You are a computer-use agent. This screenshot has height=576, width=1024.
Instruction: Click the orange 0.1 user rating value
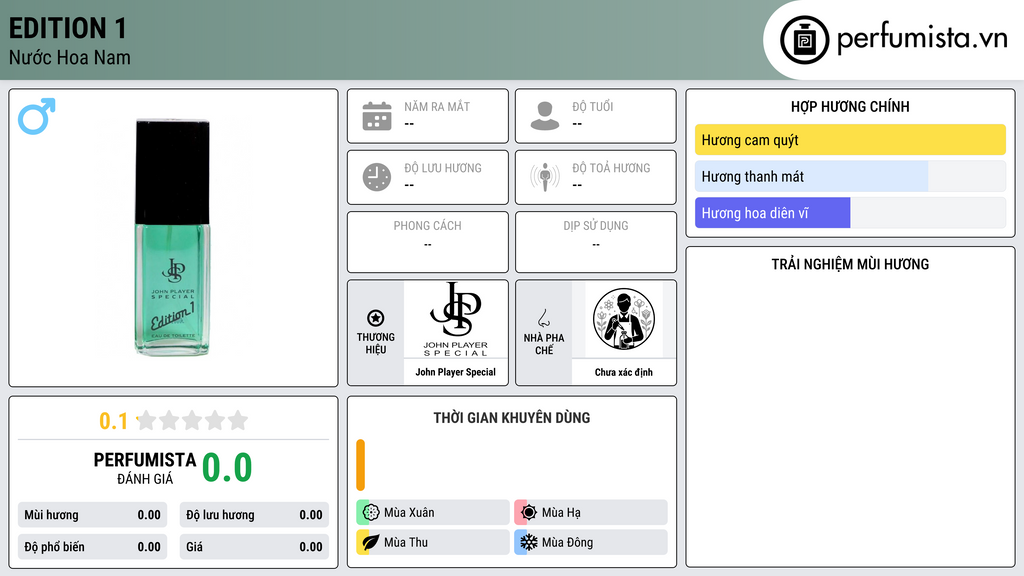113,421
